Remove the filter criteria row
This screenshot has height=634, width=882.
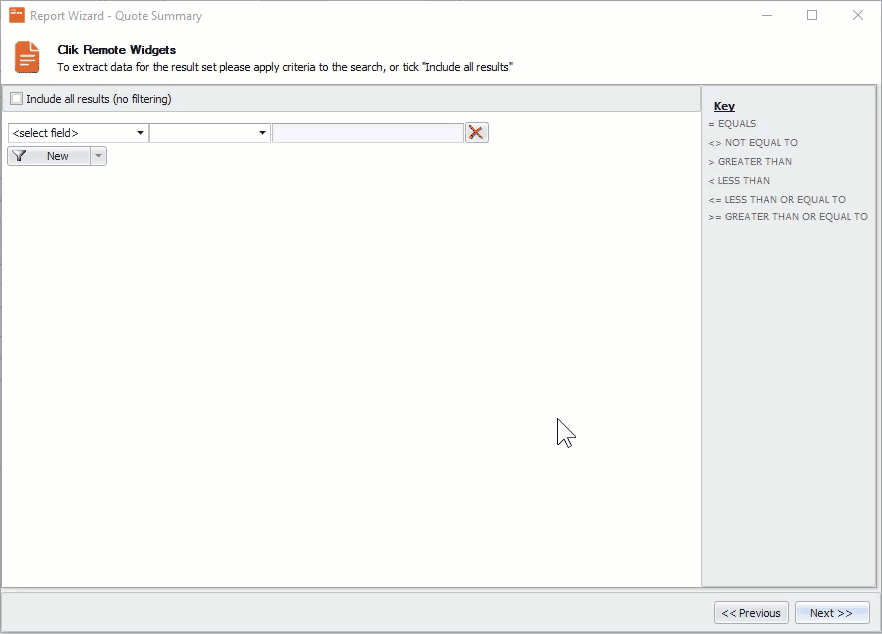[x=476, y=132]
